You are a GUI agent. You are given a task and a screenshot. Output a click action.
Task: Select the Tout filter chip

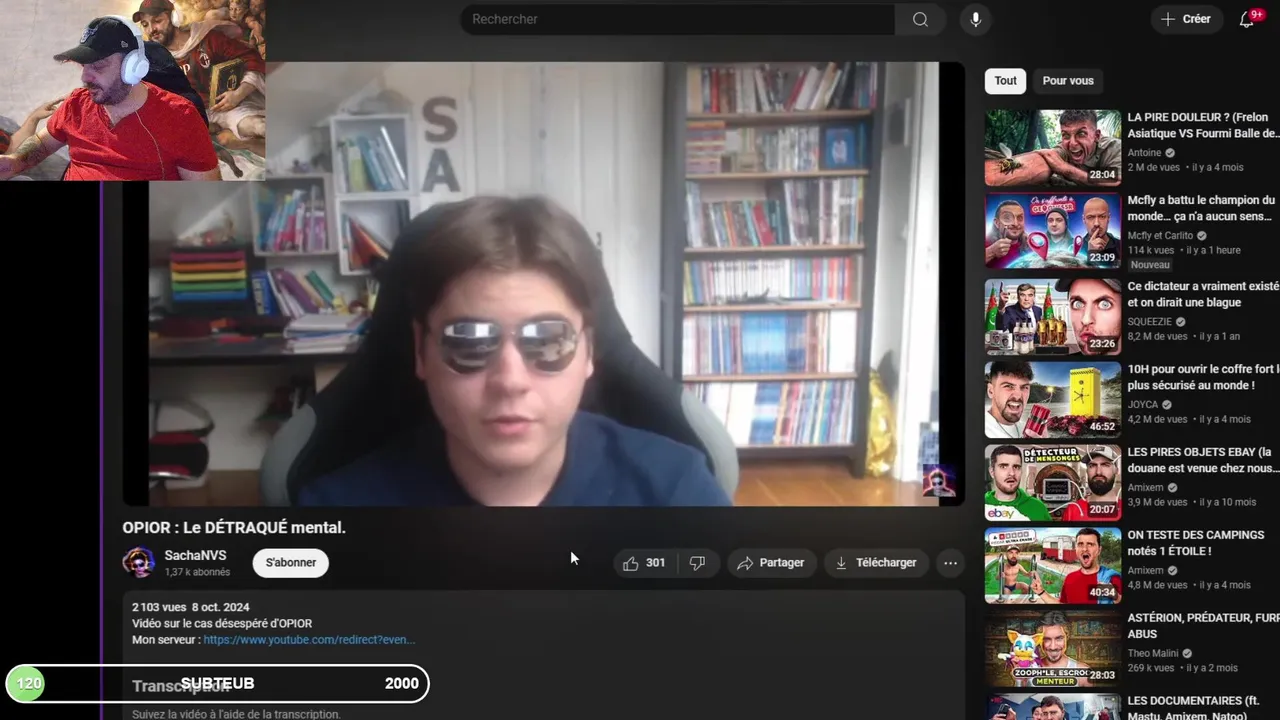(x=1005, y=81)
